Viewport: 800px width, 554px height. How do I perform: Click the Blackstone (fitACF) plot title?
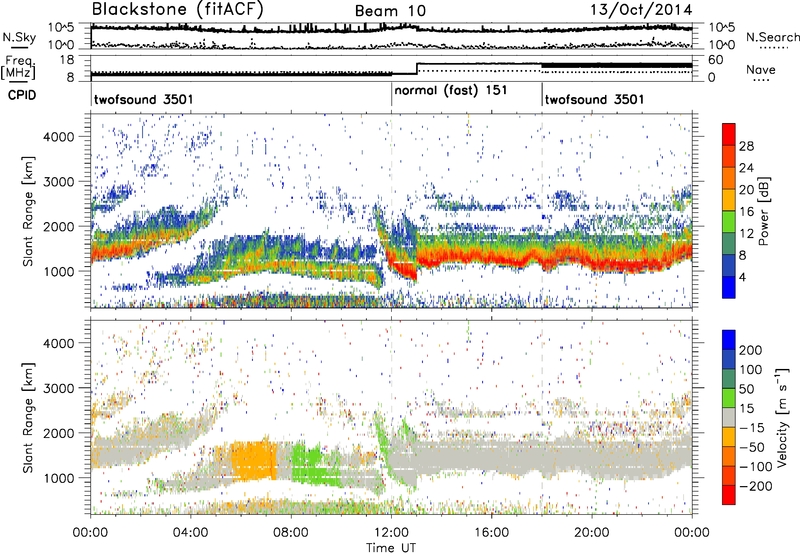pos(178,9)
